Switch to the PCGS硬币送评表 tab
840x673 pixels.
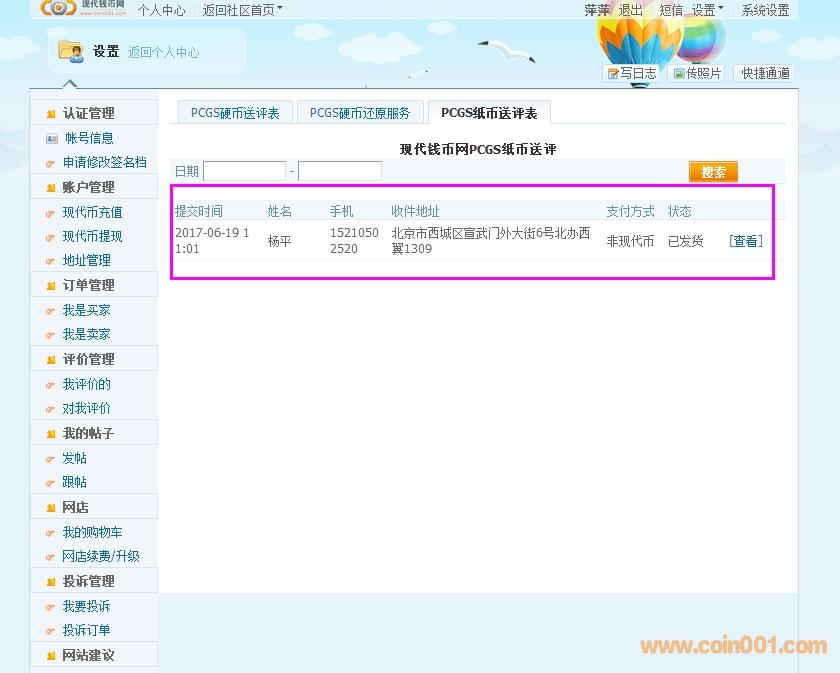point(235,113)
